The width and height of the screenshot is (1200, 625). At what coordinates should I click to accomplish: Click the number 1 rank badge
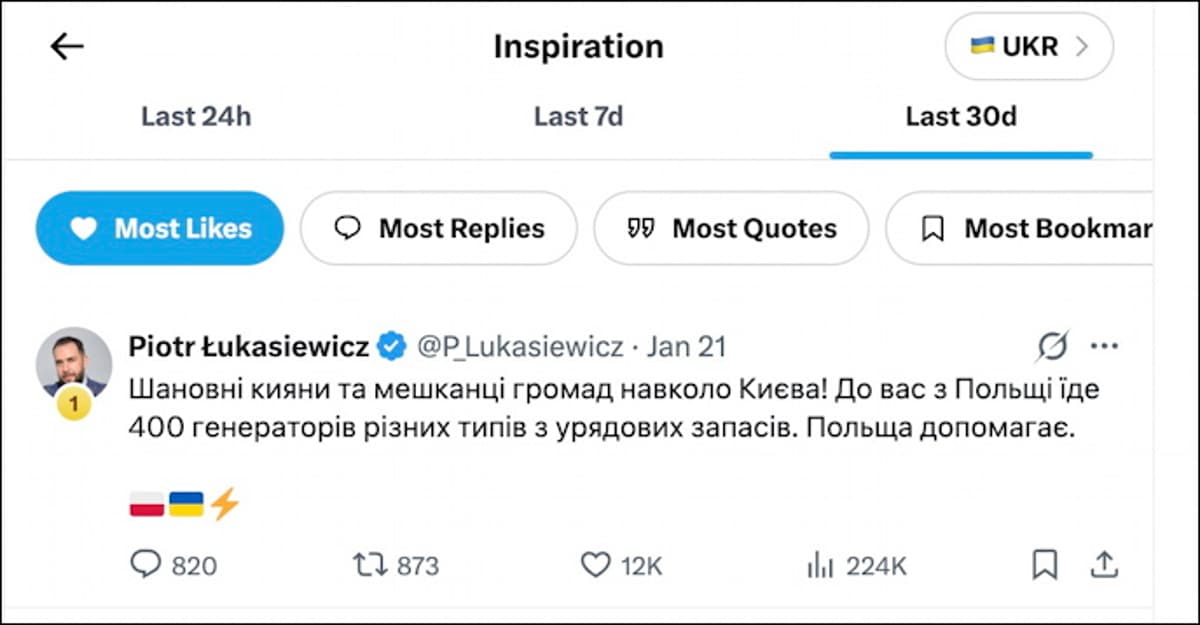coord(73,404)
